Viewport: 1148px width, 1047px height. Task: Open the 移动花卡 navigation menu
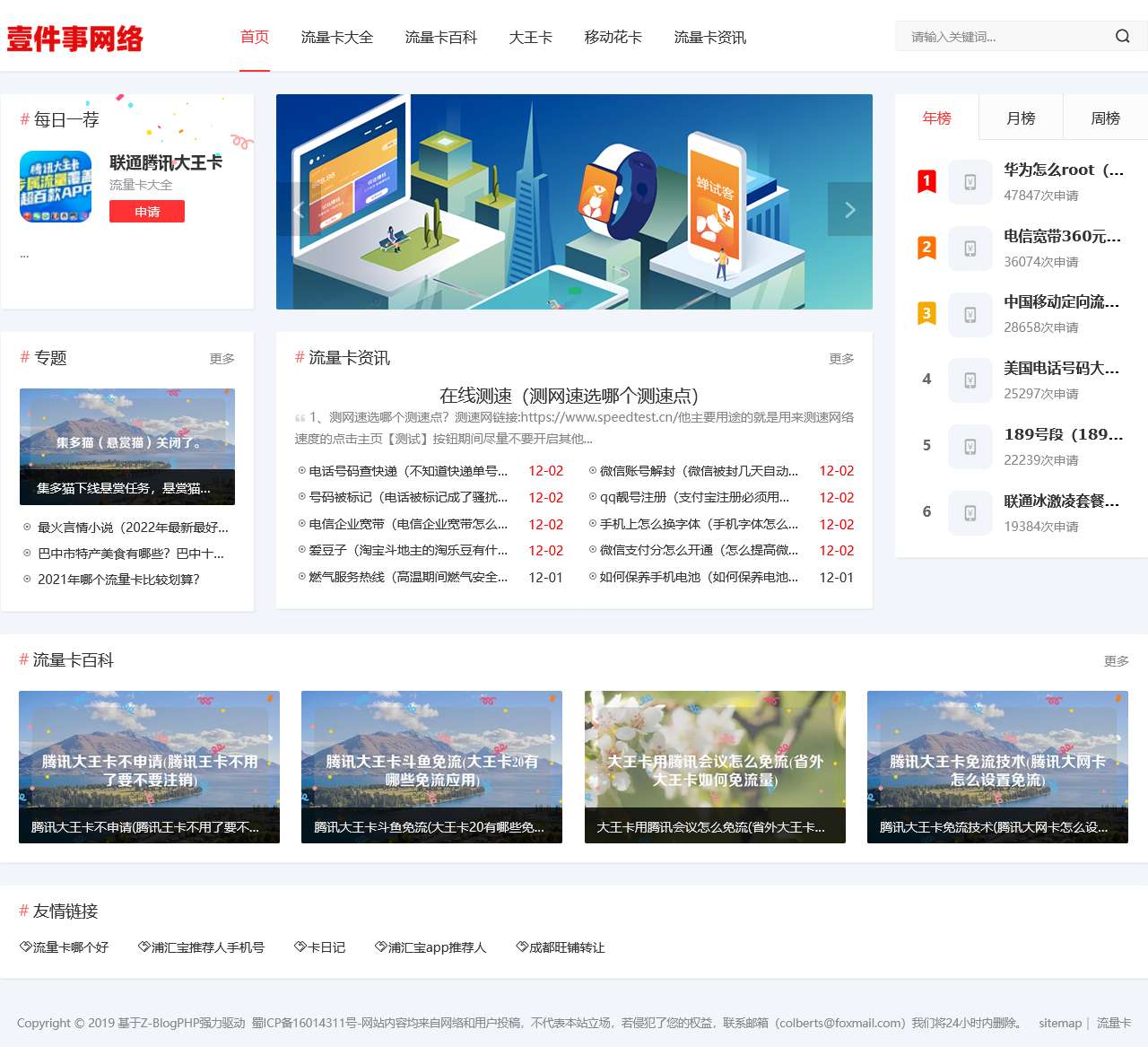(x=613, y=38)
